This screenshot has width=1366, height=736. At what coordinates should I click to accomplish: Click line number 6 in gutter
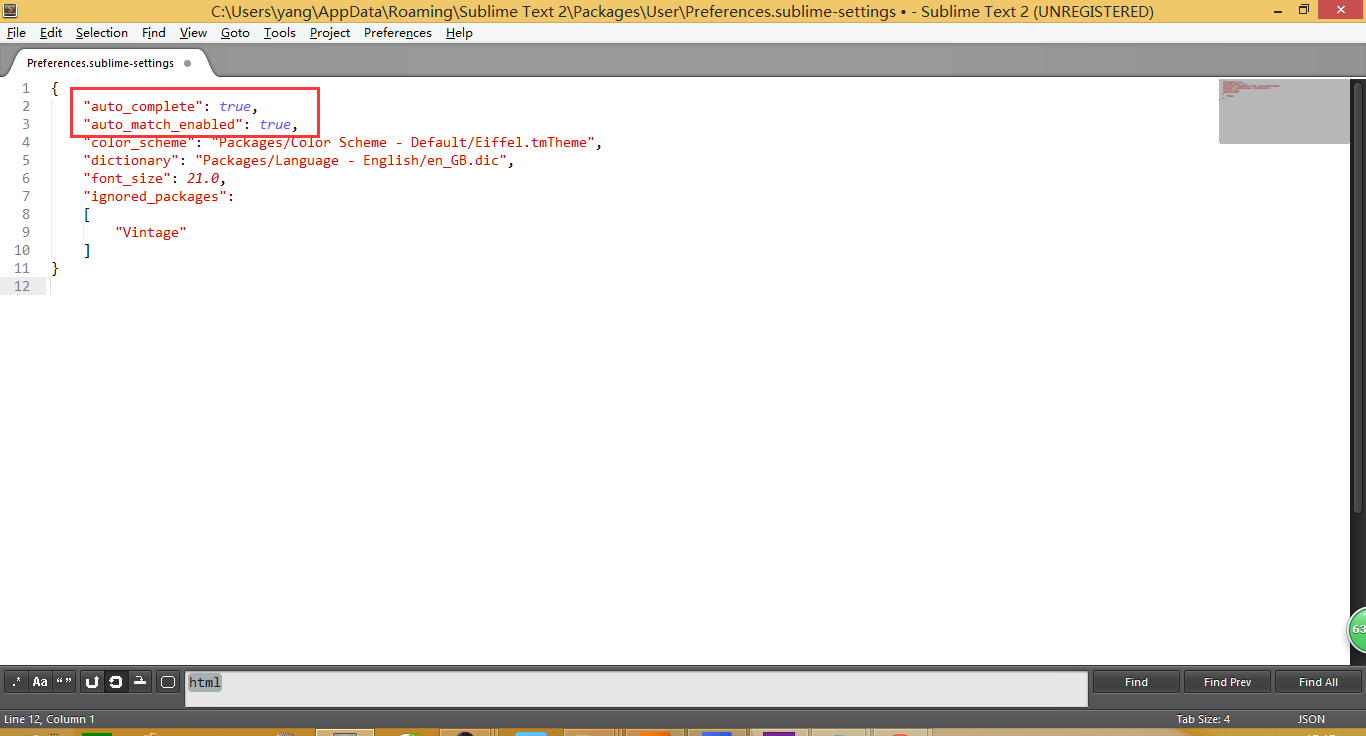26,178
